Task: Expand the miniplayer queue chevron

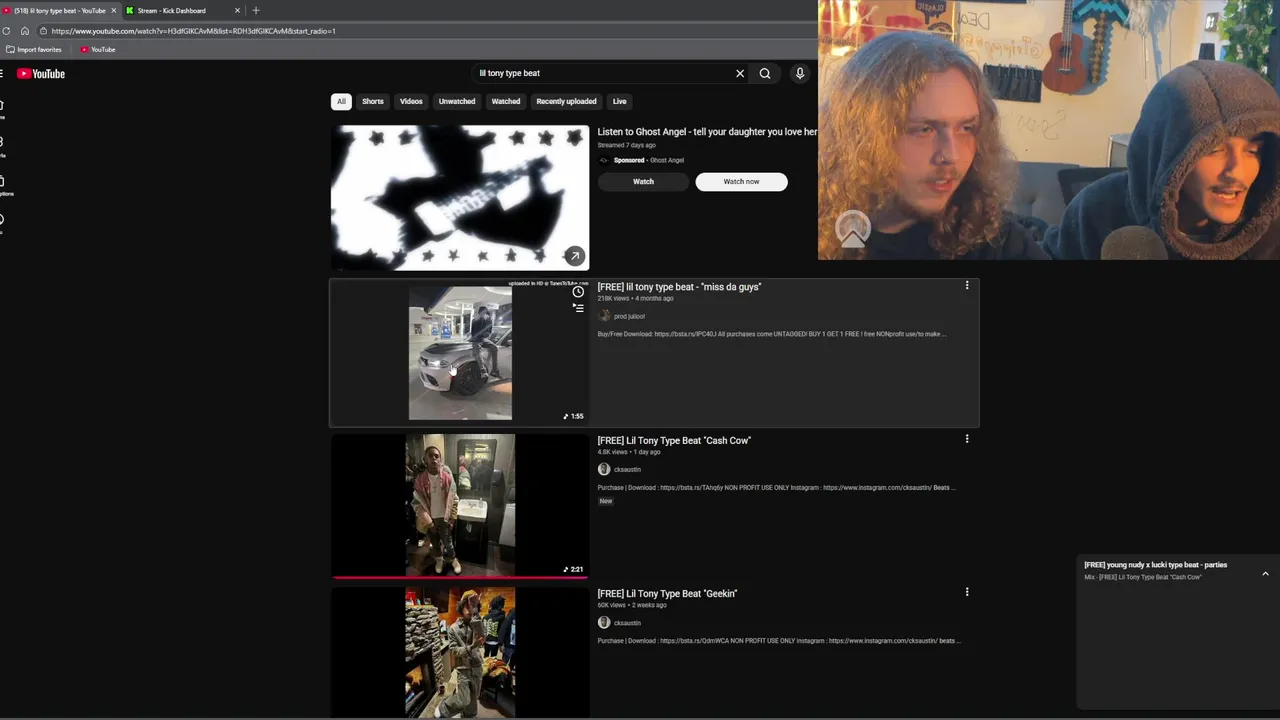Action: click(x=1265, y=574)
